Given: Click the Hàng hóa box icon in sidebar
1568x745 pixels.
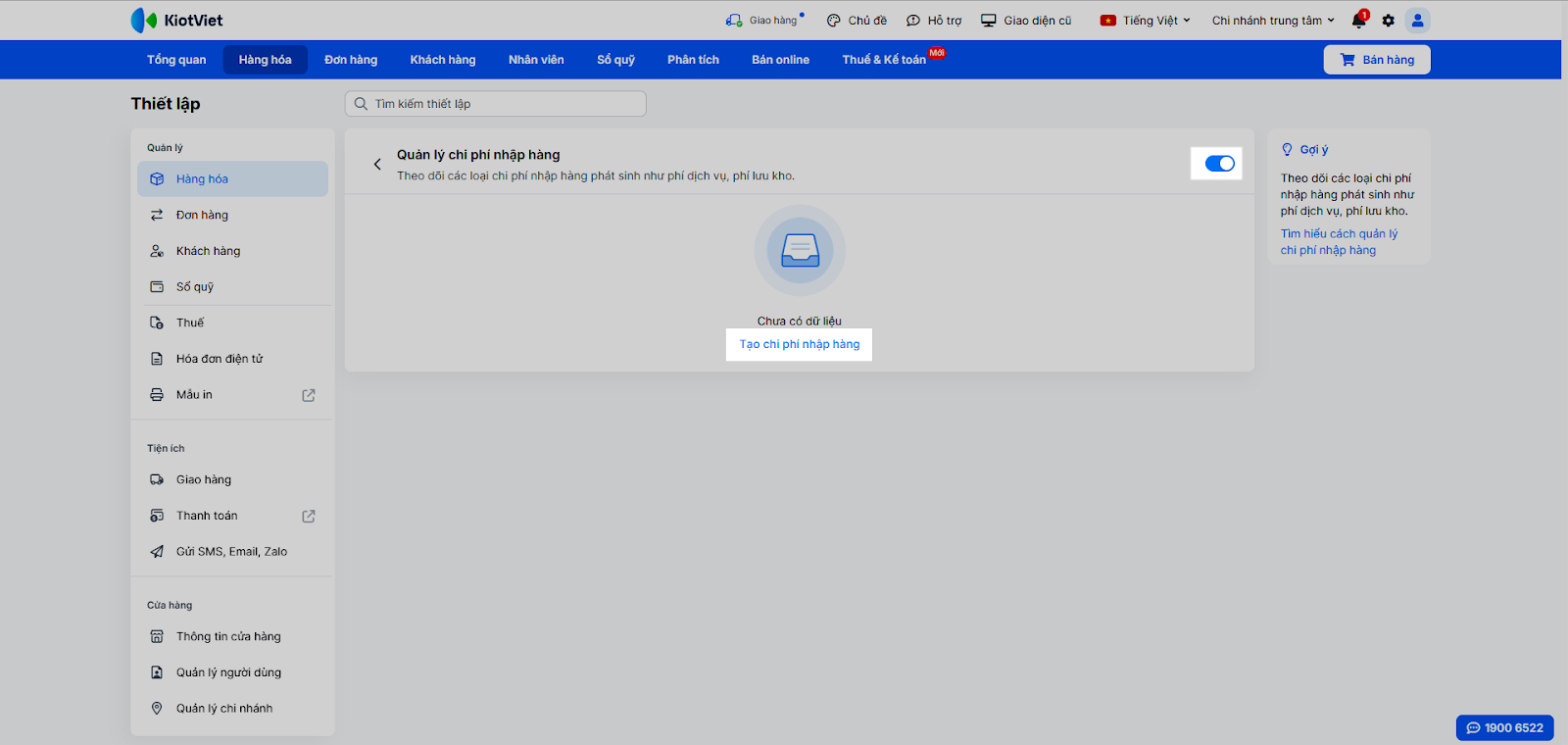Looking at the screenshot, I should [157, 179].
